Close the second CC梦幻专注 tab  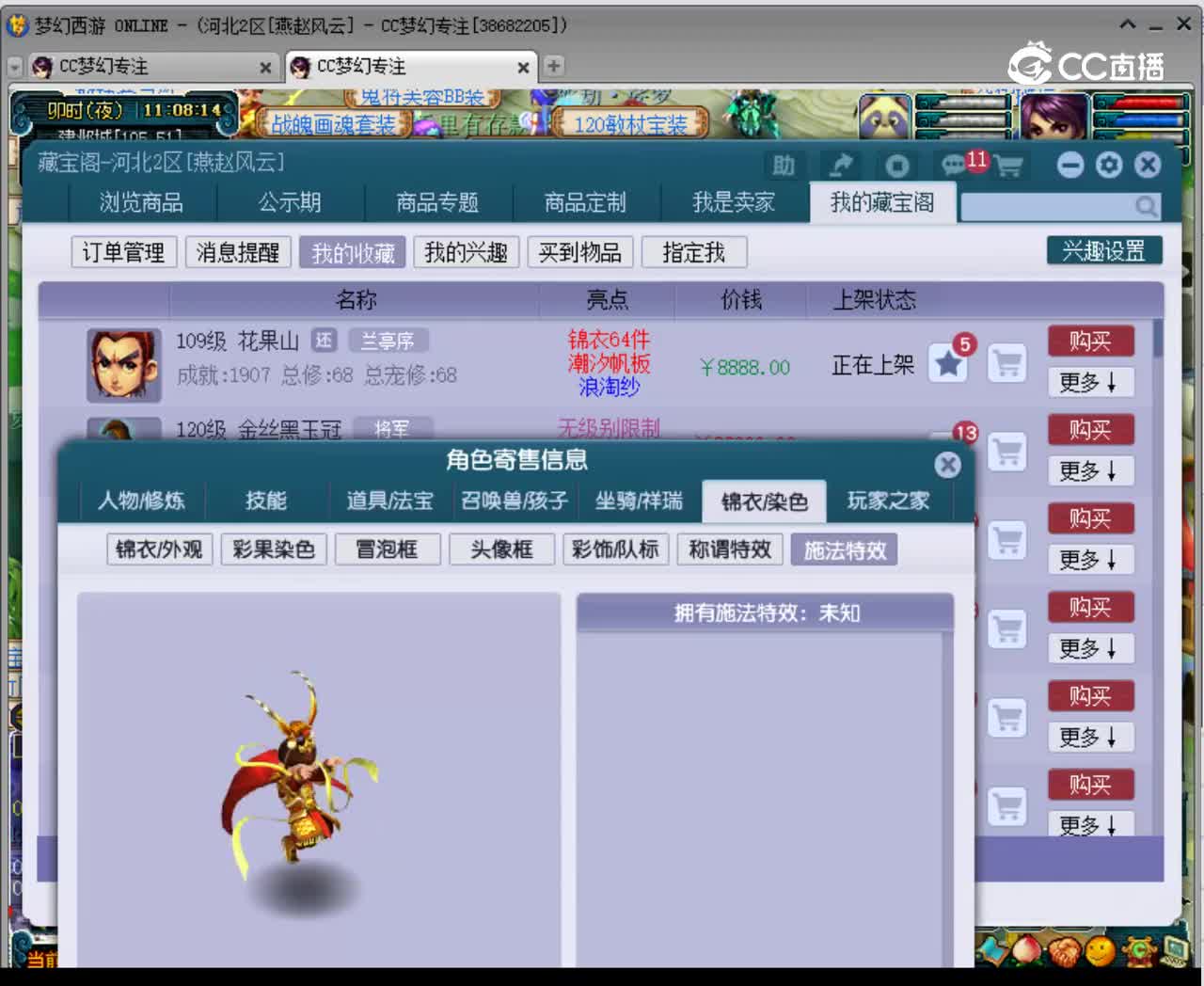tap(523, 68)
